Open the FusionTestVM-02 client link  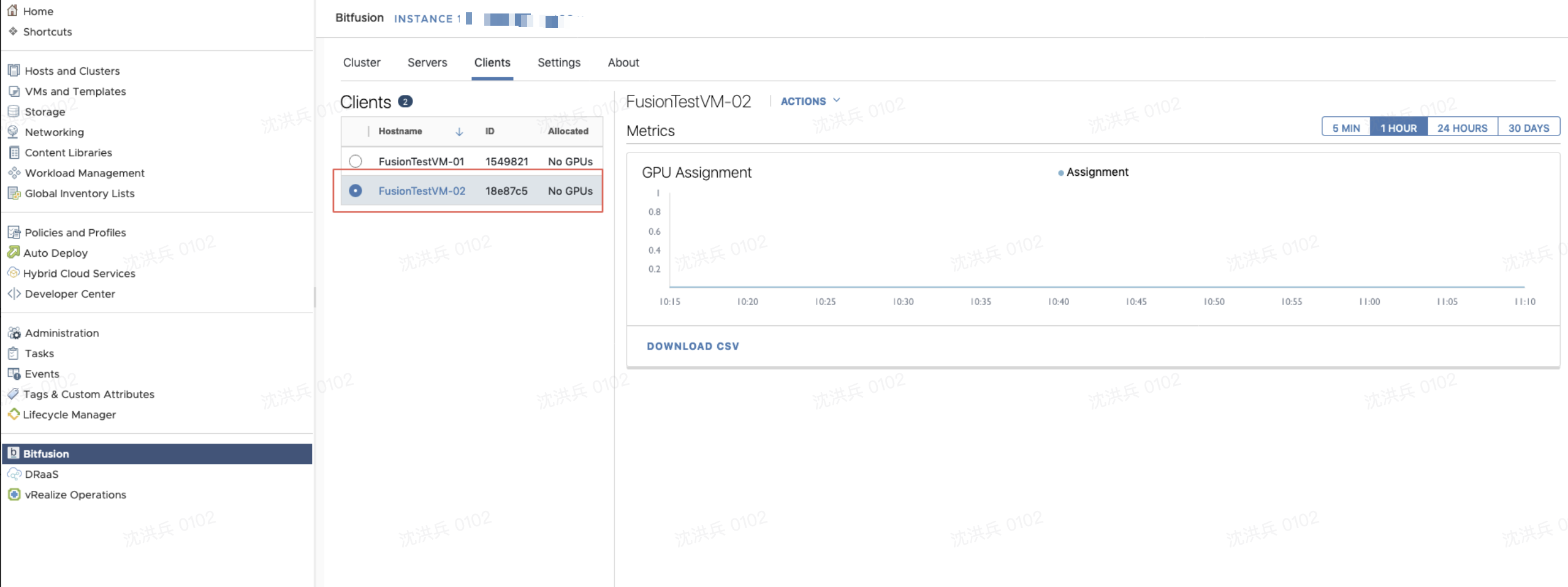pyautogui.click(x=422, y=191)
